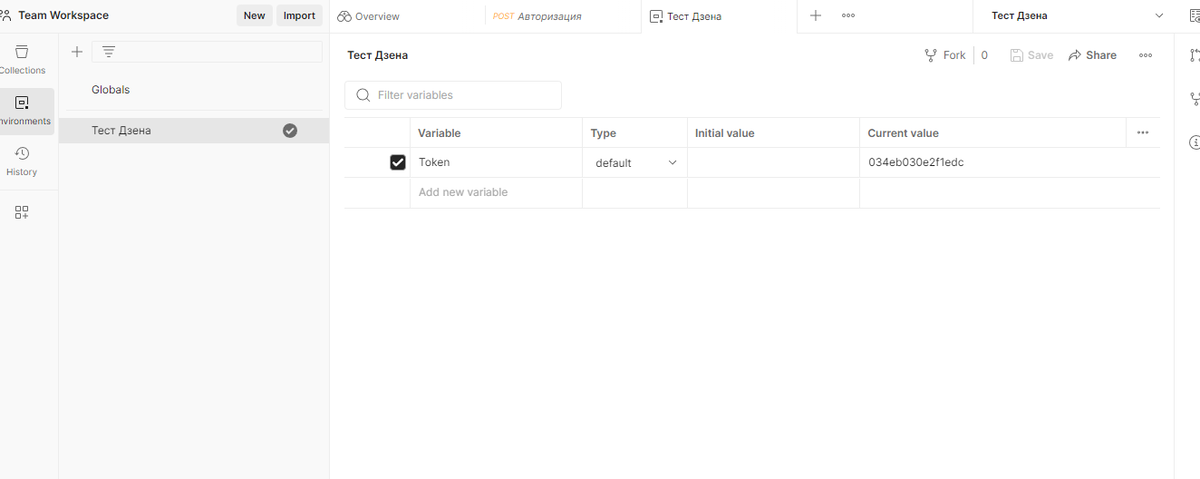Fork the environment
This screenshot has height=479, width=1200.
pos(945,55)
